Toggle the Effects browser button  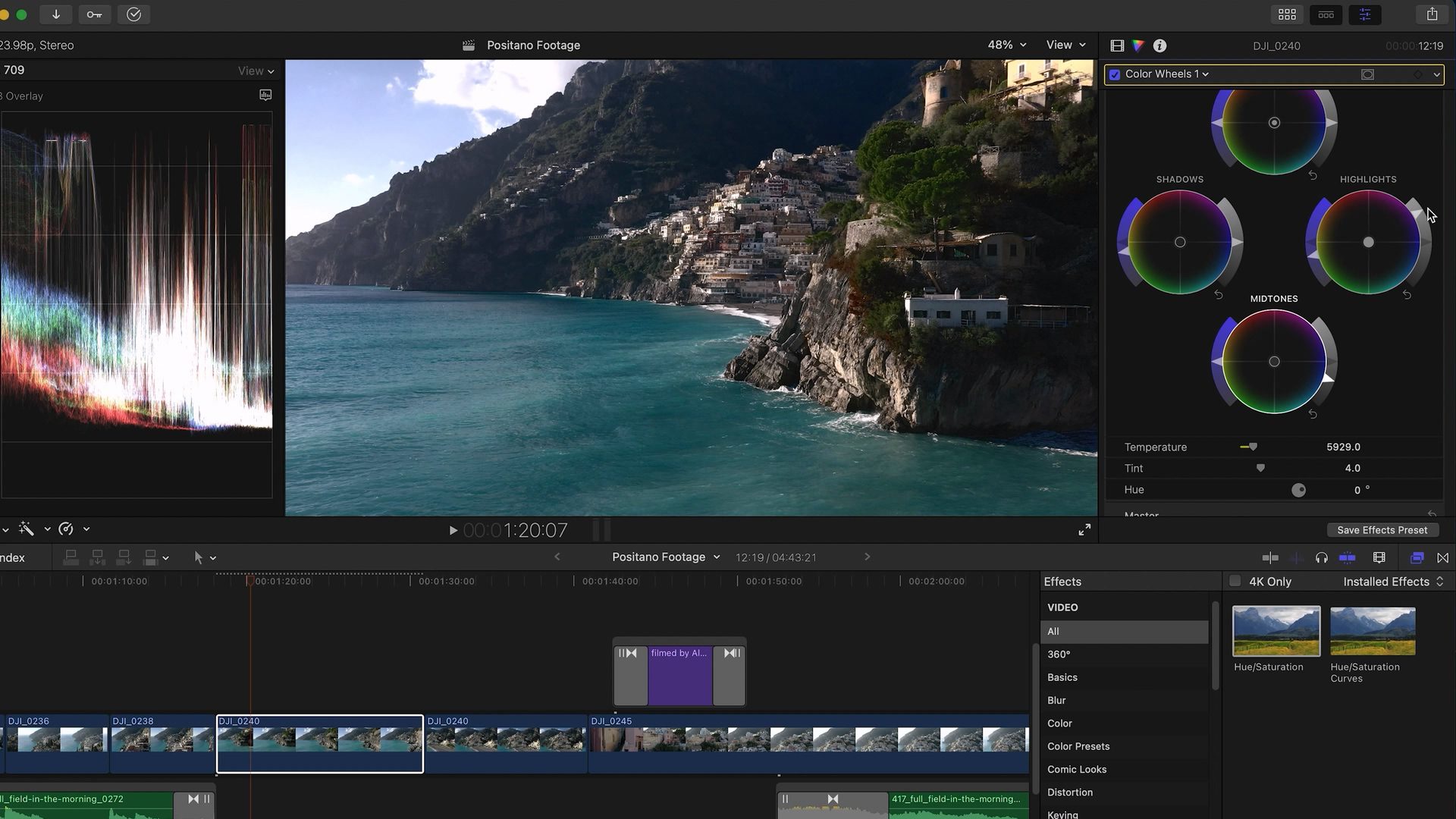[1417, 557]
